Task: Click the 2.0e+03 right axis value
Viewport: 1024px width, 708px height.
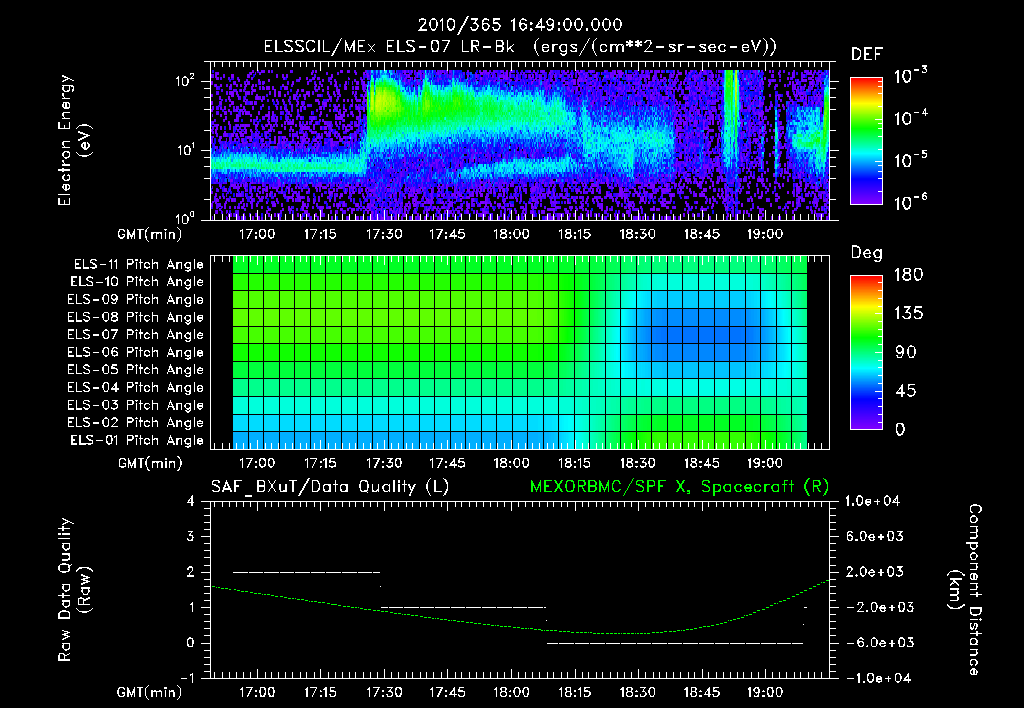Action: click(x=875, y=572)
